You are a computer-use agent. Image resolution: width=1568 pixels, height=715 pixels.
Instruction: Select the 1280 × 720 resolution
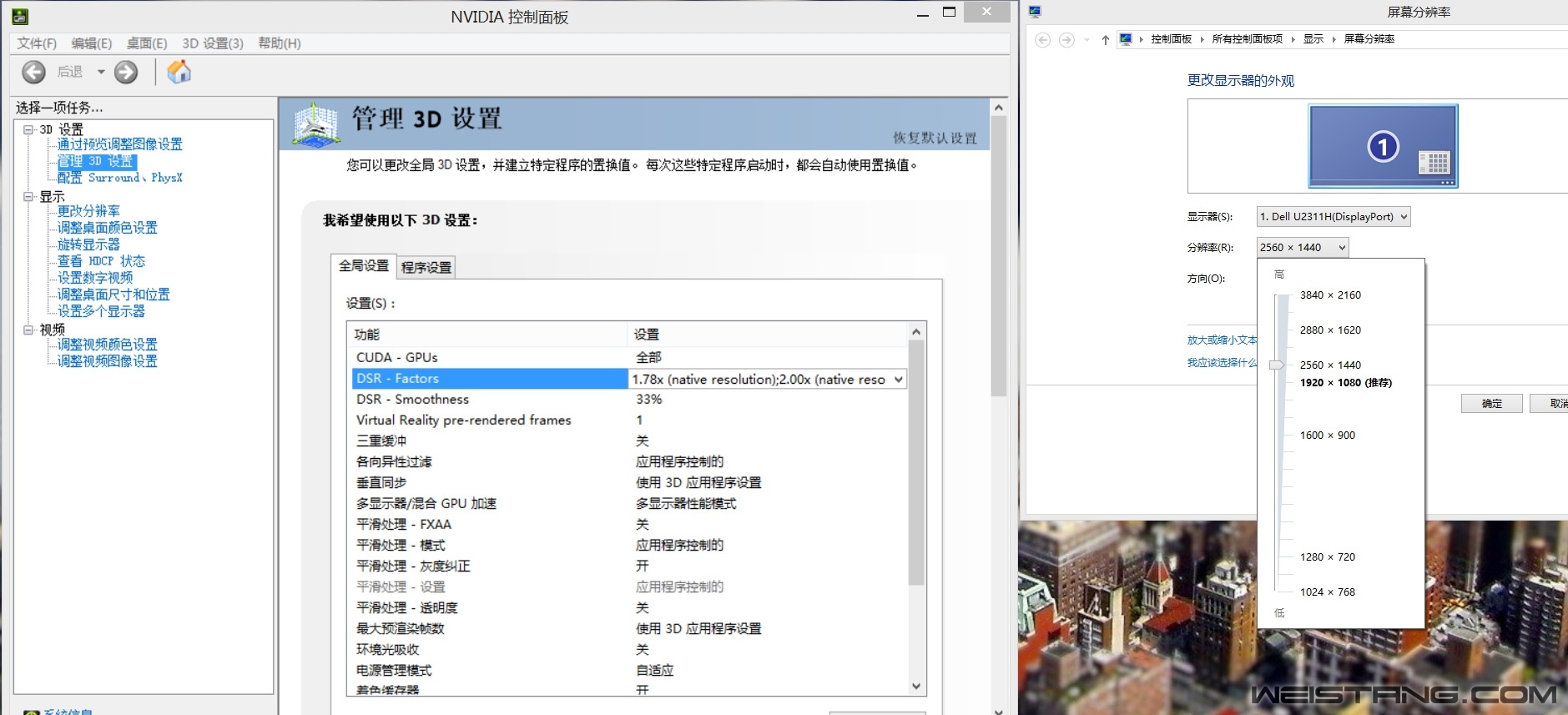(1328, 557)
